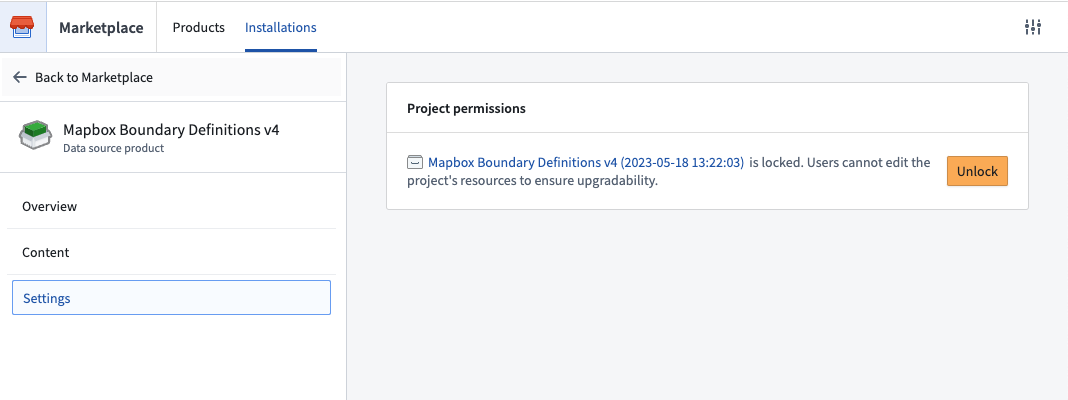Open the Content section
This screenshot has width=1068, height=400.
(172, 252)
